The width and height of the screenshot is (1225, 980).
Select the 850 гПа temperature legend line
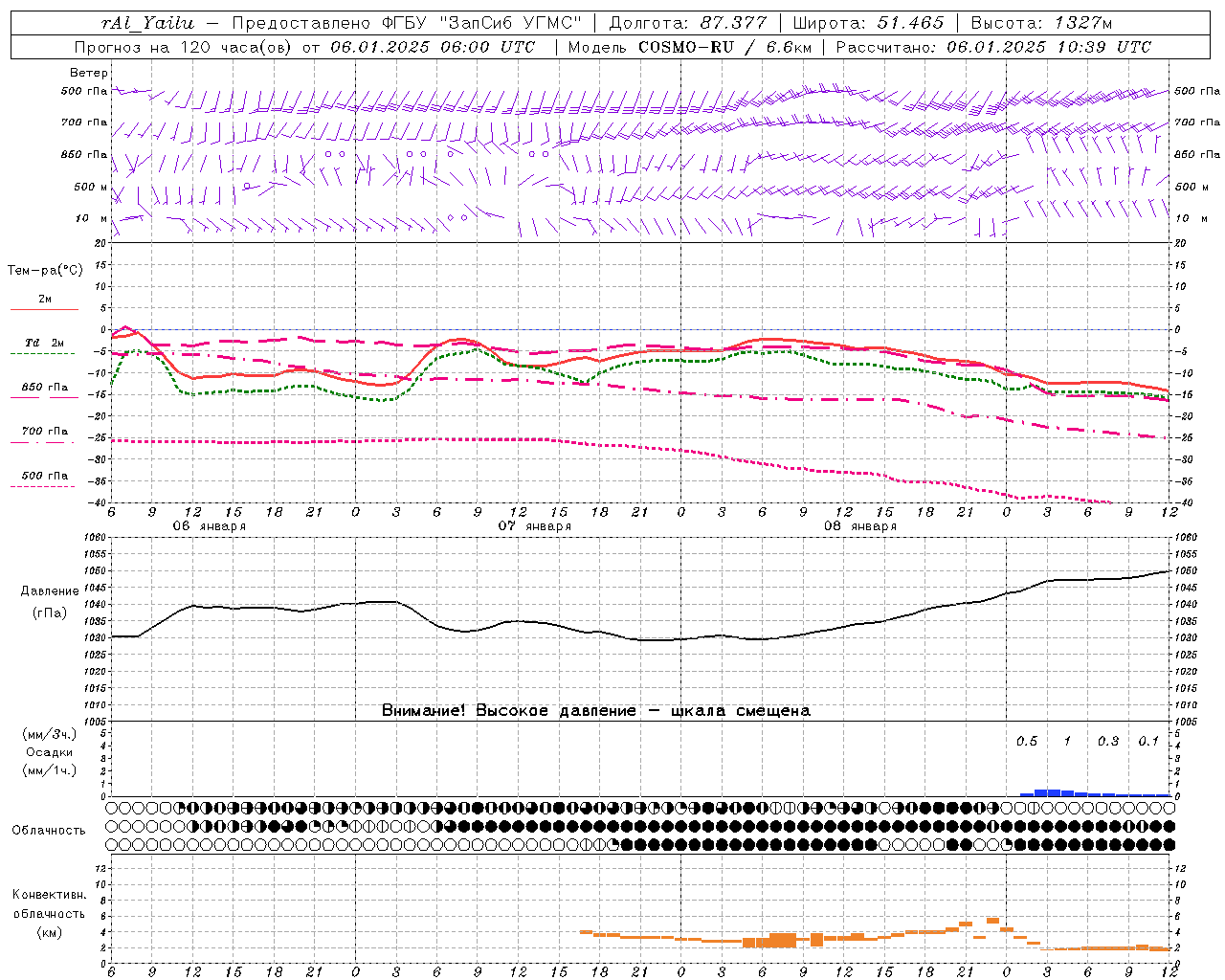tap(44, 395)
